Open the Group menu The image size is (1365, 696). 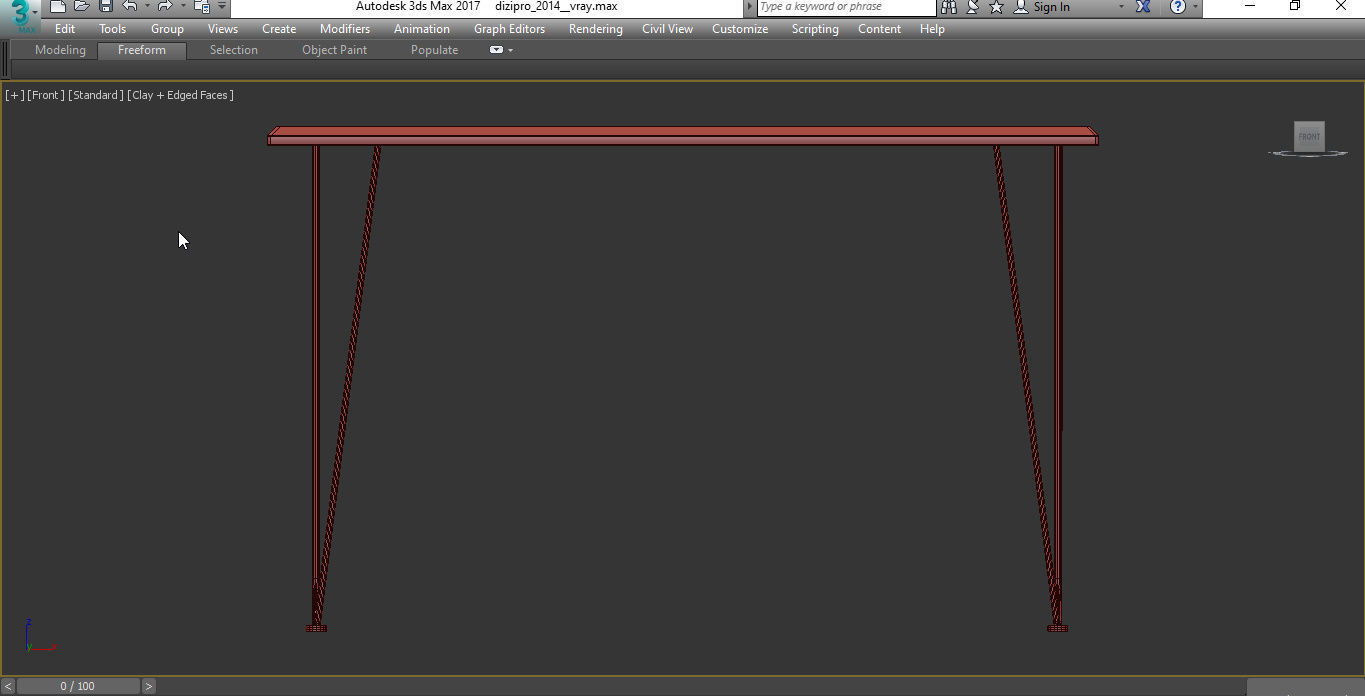pyautogui.click(x=167, y=29)
